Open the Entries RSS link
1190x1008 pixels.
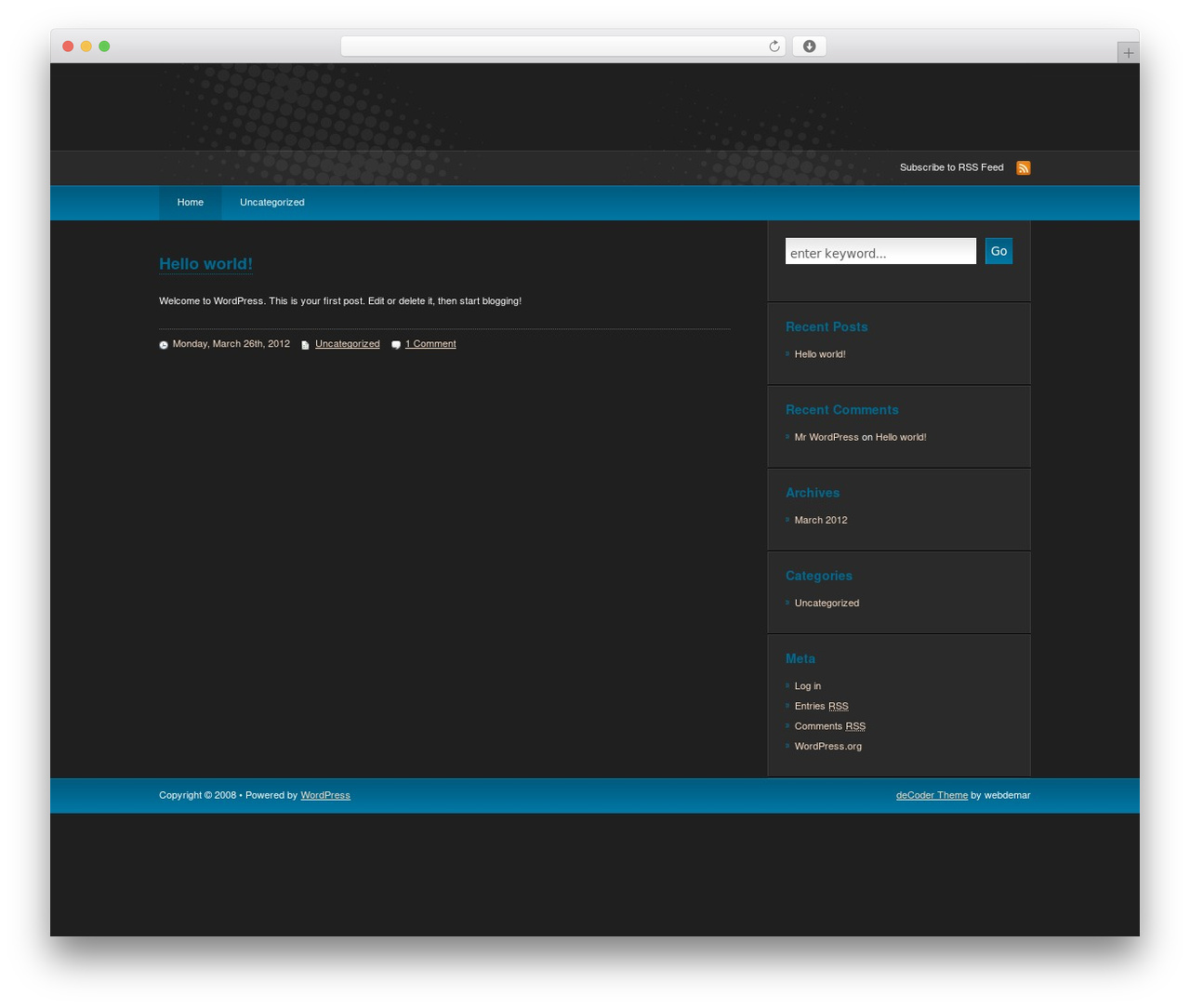[x=822, y=707]
